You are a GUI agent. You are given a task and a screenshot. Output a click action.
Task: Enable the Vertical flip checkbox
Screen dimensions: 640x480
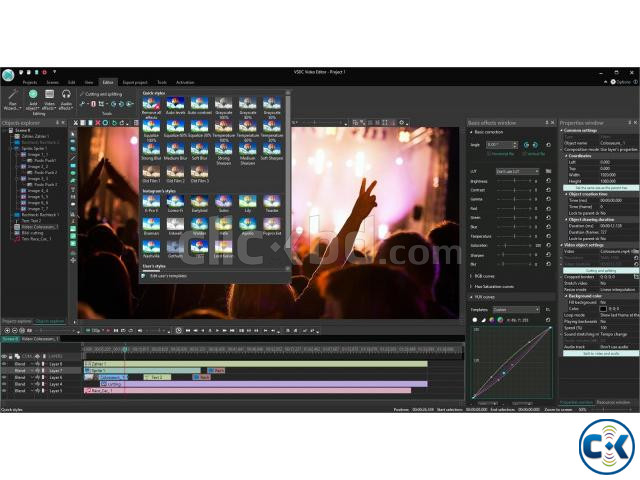click(525, 154)
